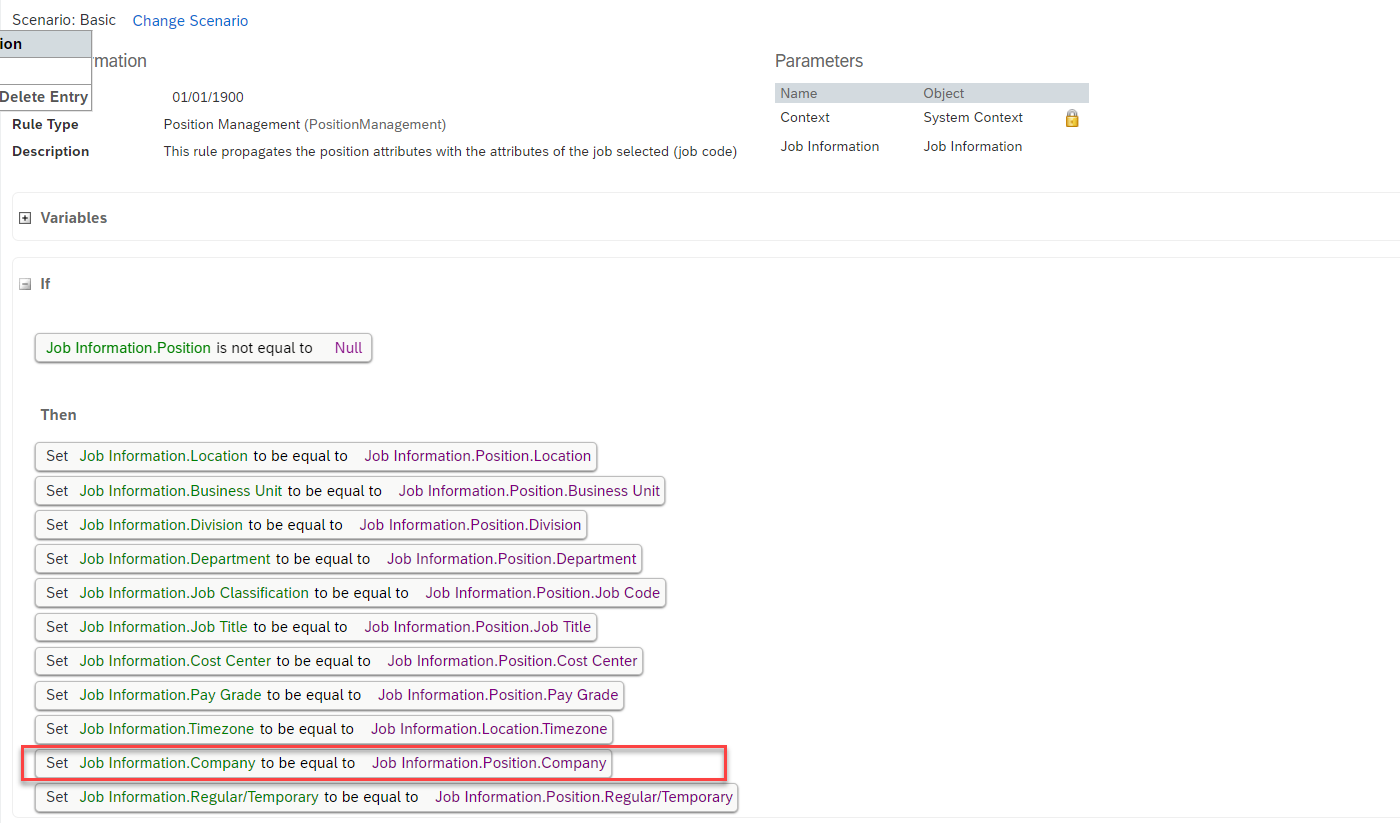The width and height of the screenshot is (1400, 823).
Task: Select value Job Information.Position.Regular/Temporary
Action: [584, 797]
